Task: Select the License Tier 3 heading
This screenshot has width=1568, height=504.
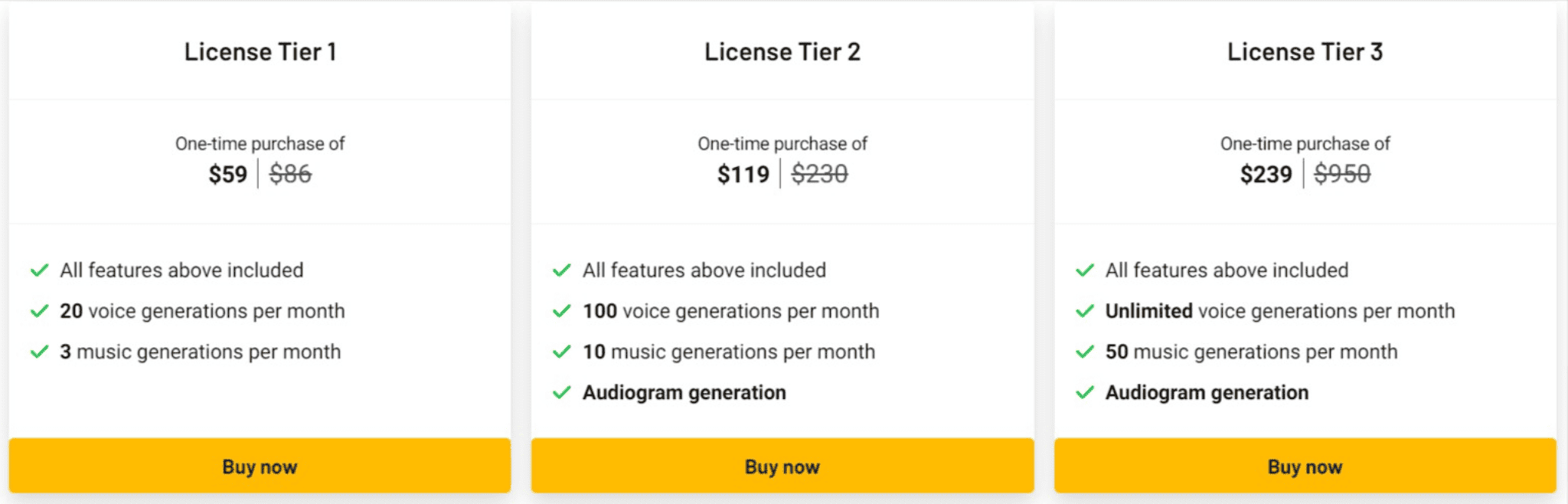Action: [1305, 51]
